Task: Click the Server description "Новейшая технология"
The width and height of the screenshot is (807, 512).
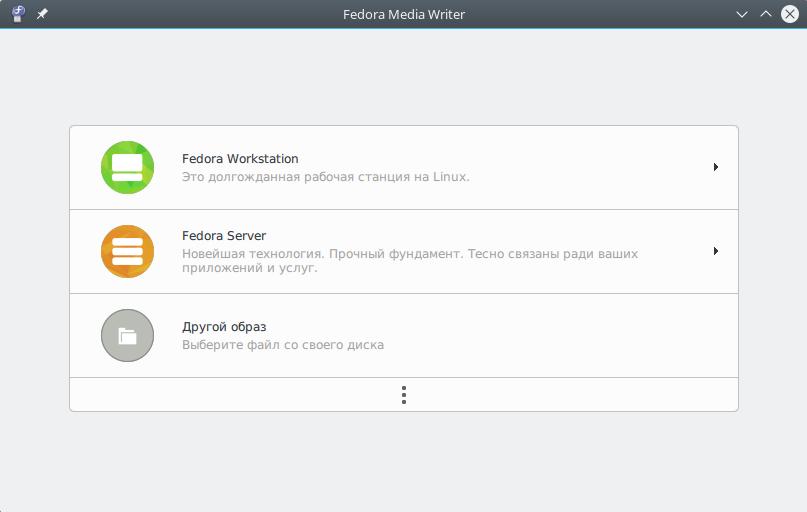Action: (253, 254)
